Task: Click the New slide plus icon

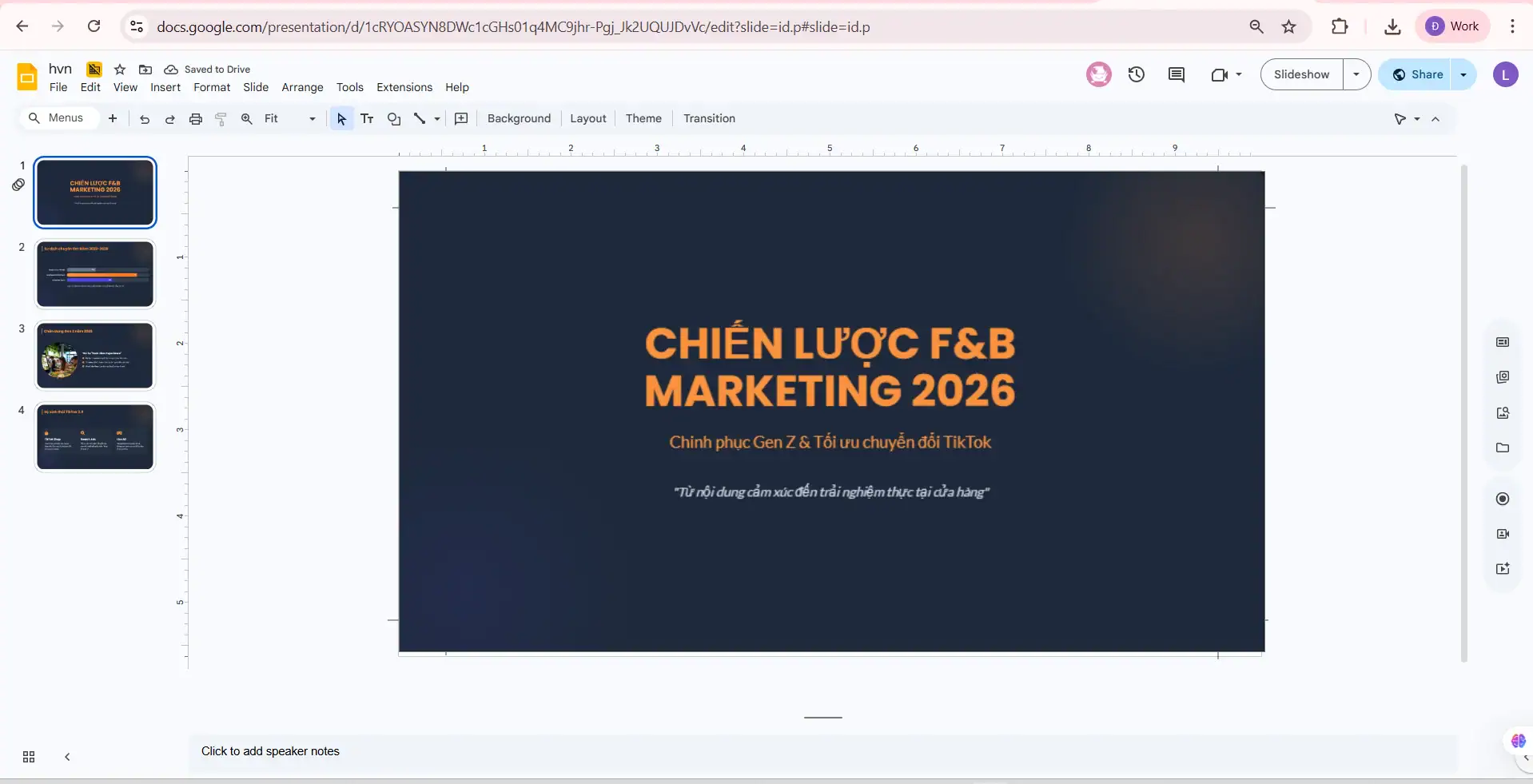Action: click(113, 118)
